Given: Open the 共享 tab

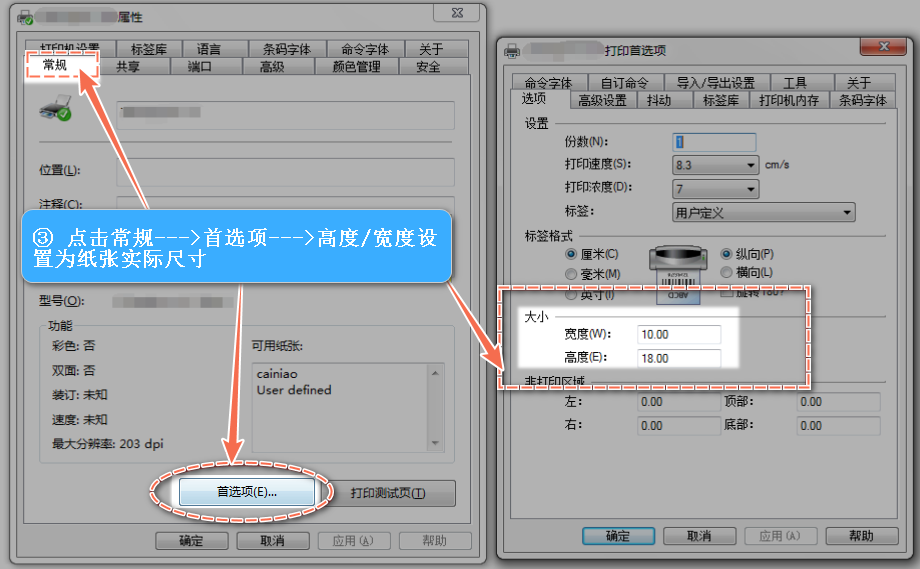Looking at the screenshot, I should click(128, 67).
